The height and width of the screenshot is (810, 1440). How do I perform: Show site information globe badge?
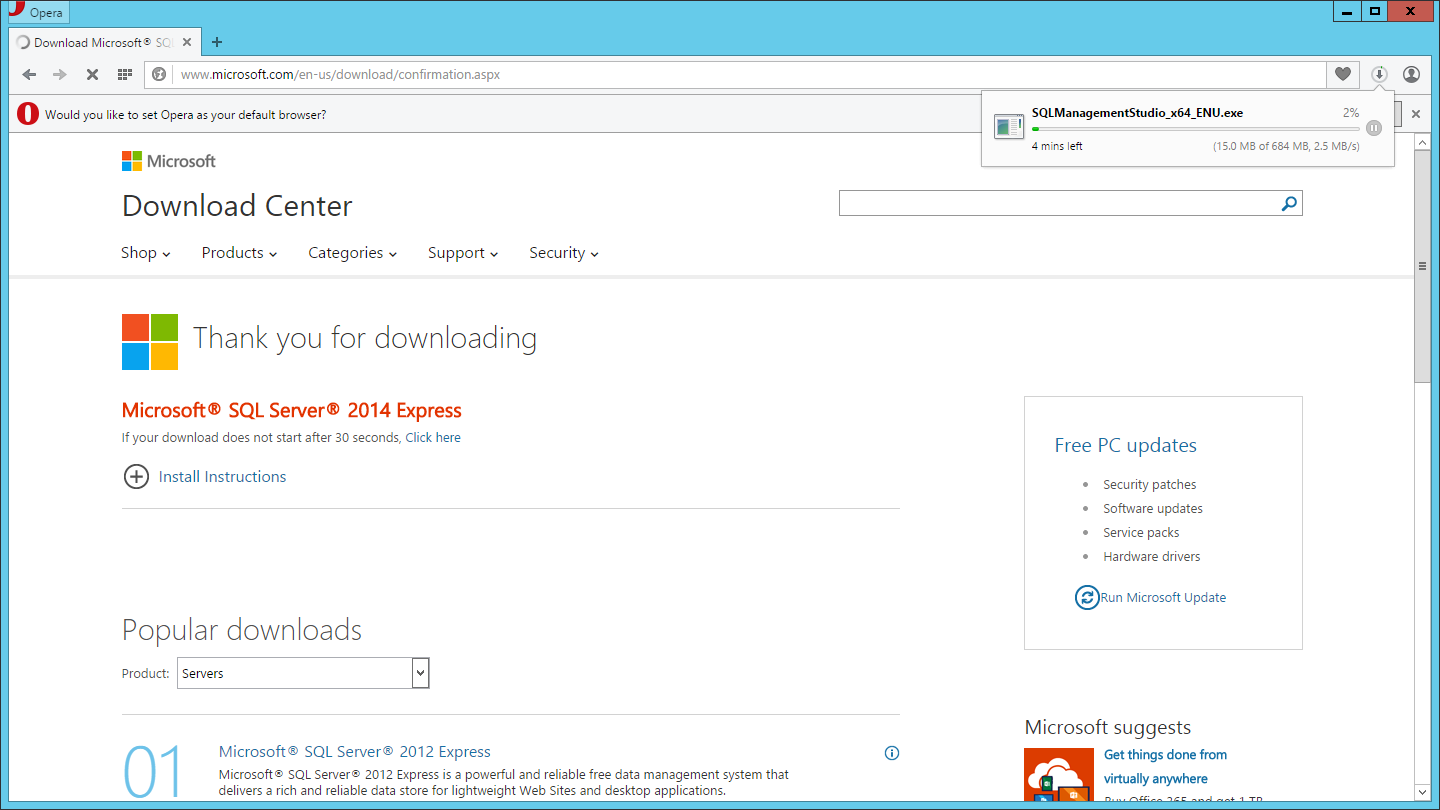point(158,74)
